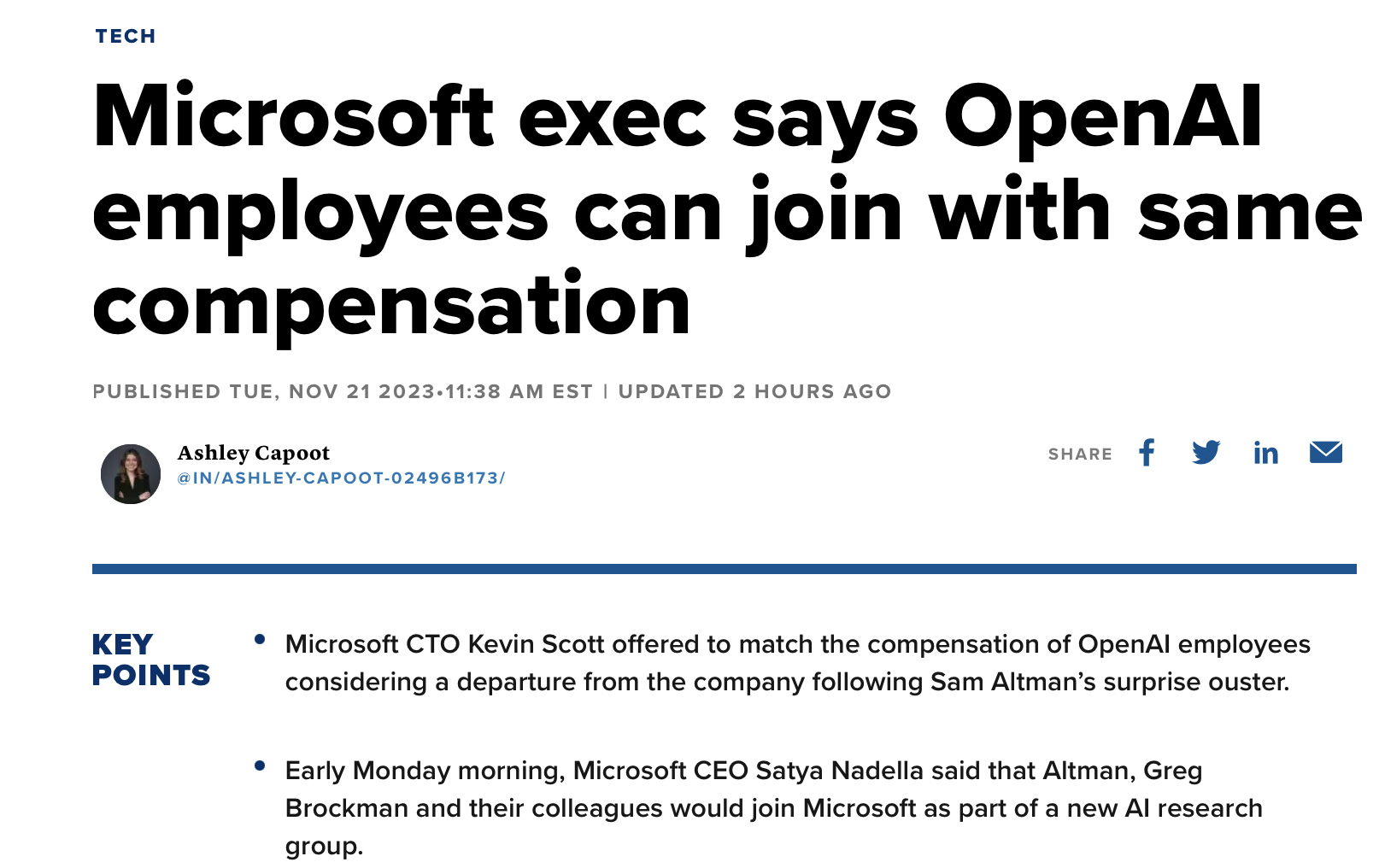The image size is (1379, 868).
Task: Select the key point about Satya Nadella
Action: tap(774, 808)
